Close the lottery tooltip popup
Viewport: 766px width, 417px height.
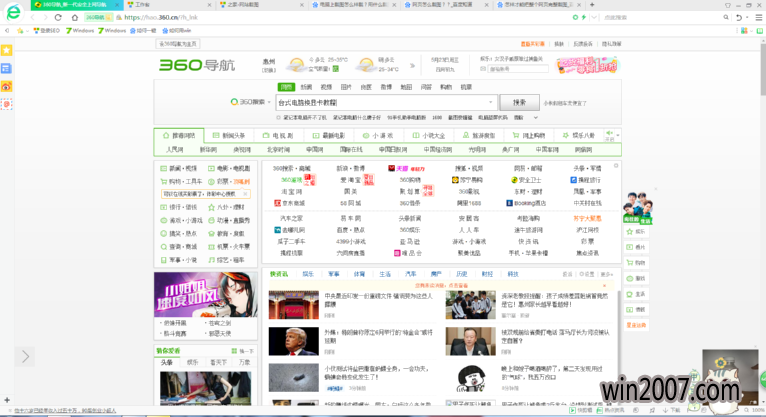coord(245,194)
